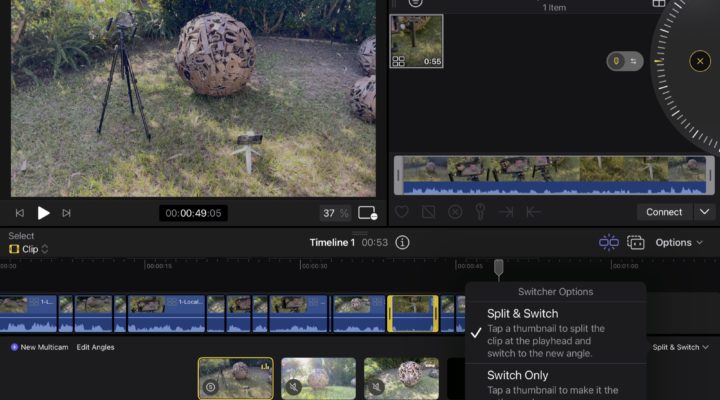
Task: Toggle first angle audio icon
Action: [x=210, y=387]
